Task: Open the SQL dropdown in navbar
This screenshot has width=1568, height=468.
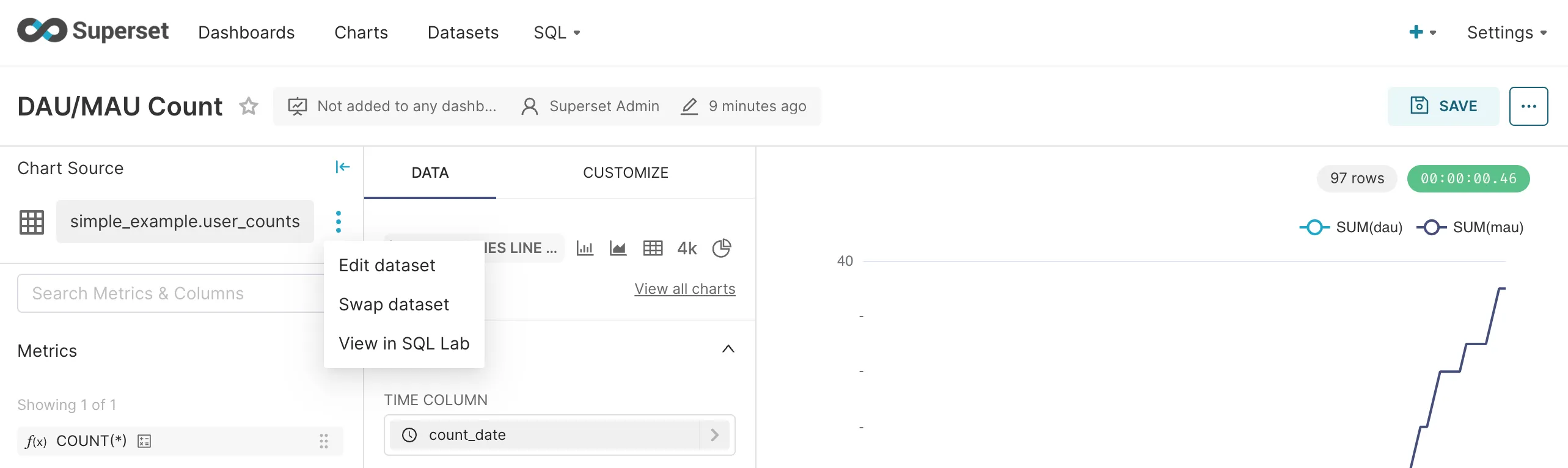Action: tap(557, 32)
